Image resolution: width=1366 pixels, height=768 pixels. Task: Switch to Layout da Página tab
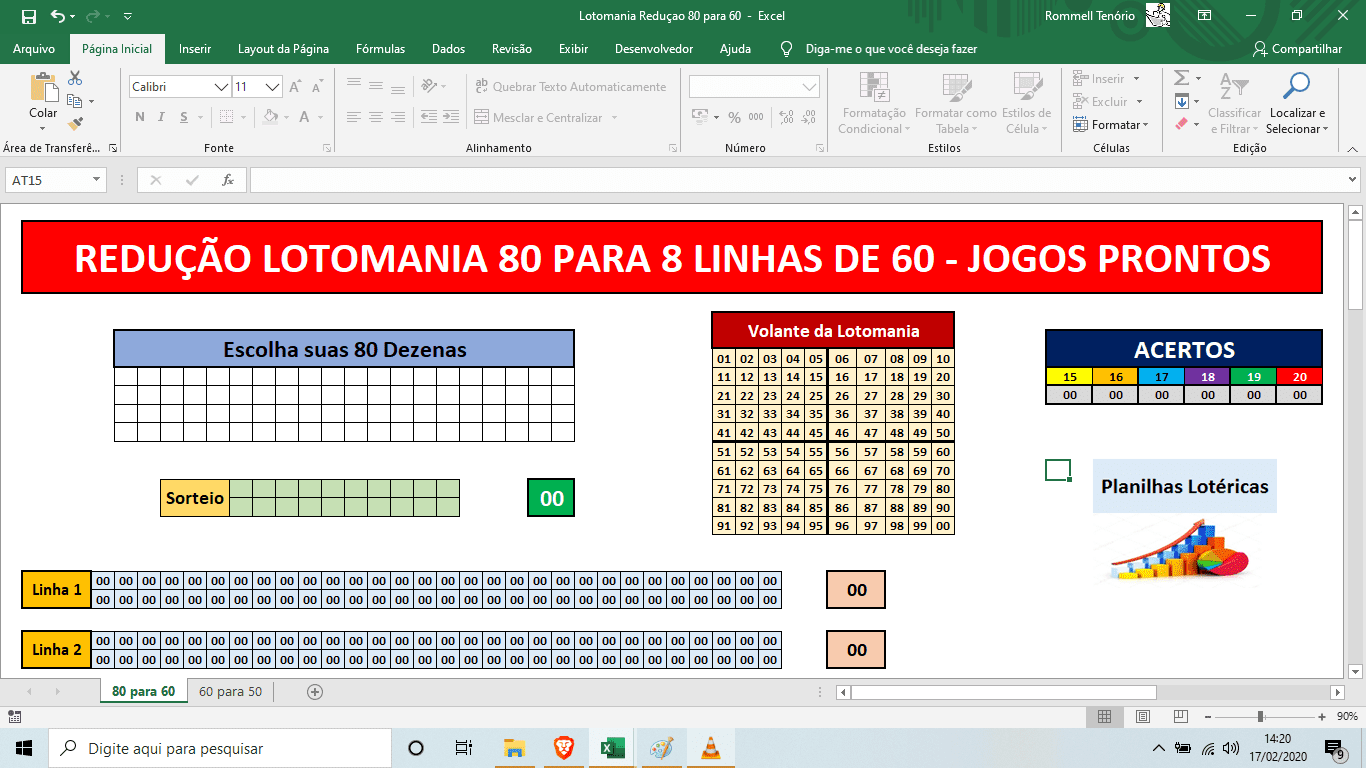tap(283, 48)
